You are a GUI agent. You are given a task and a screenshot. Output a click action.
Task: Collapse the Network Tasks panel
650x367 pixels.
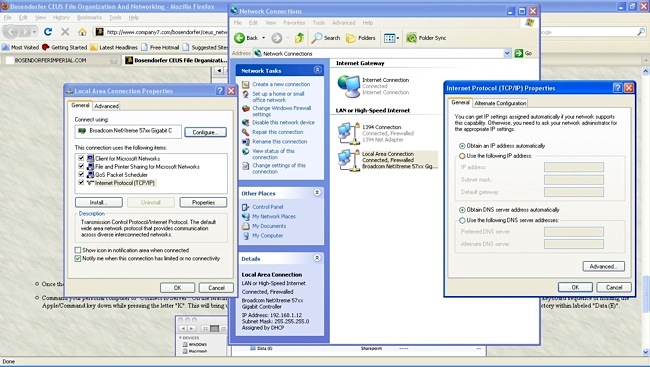318,70
